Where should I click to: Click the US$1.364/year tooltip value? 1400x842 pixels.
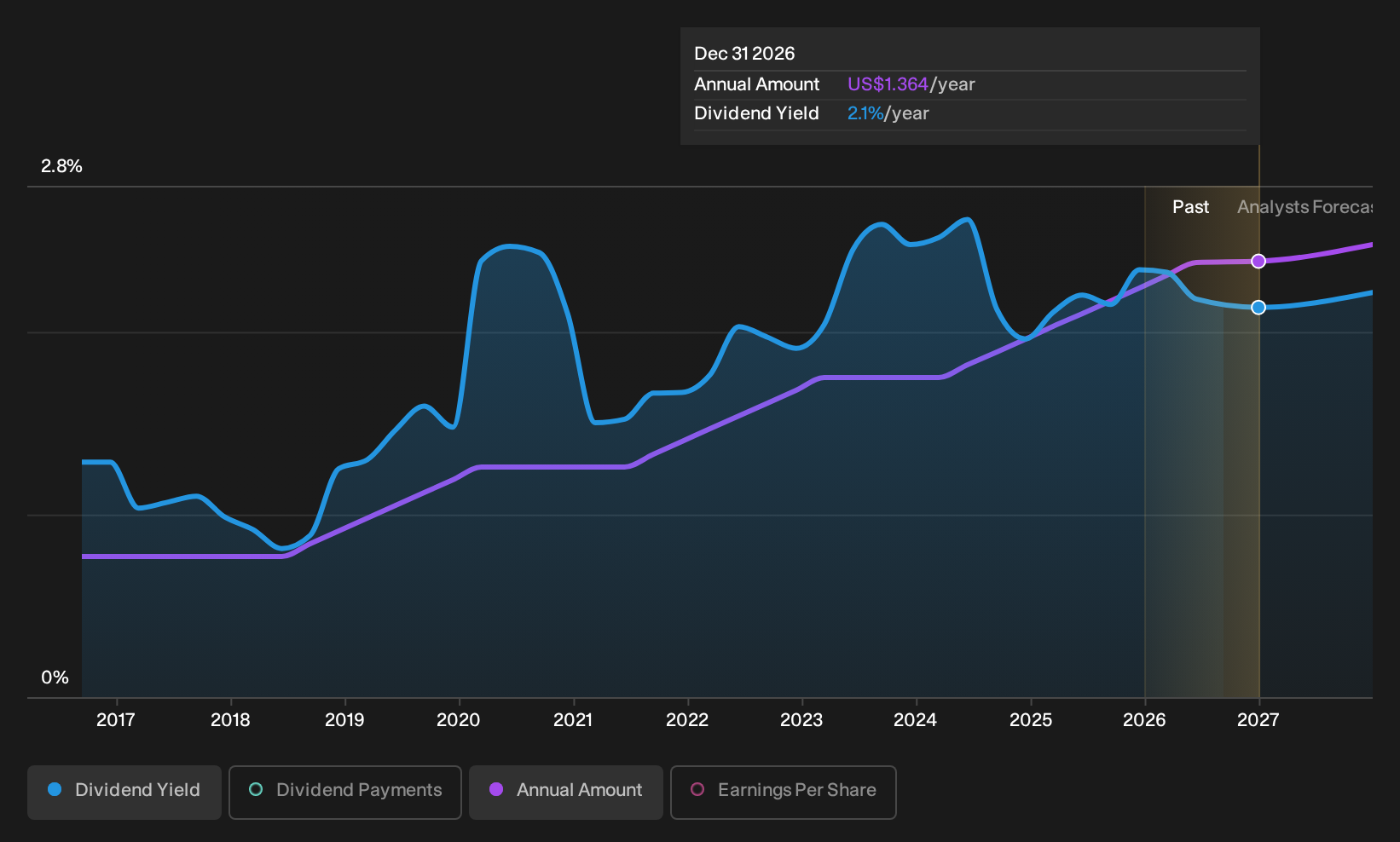(x=911, y=84)
